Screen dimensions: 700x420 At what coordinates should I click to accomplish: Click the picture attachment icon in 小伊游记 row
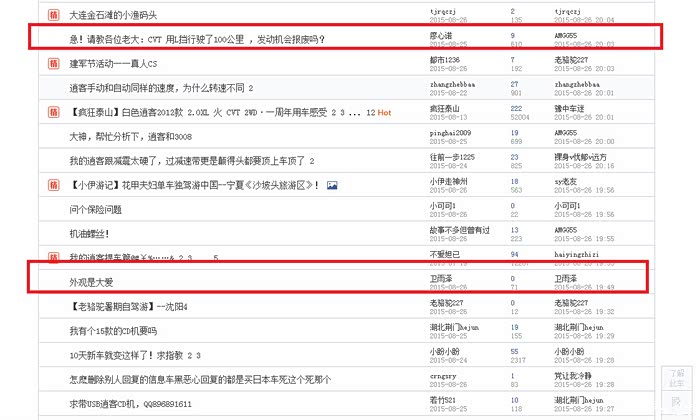[x=332, y=185]
